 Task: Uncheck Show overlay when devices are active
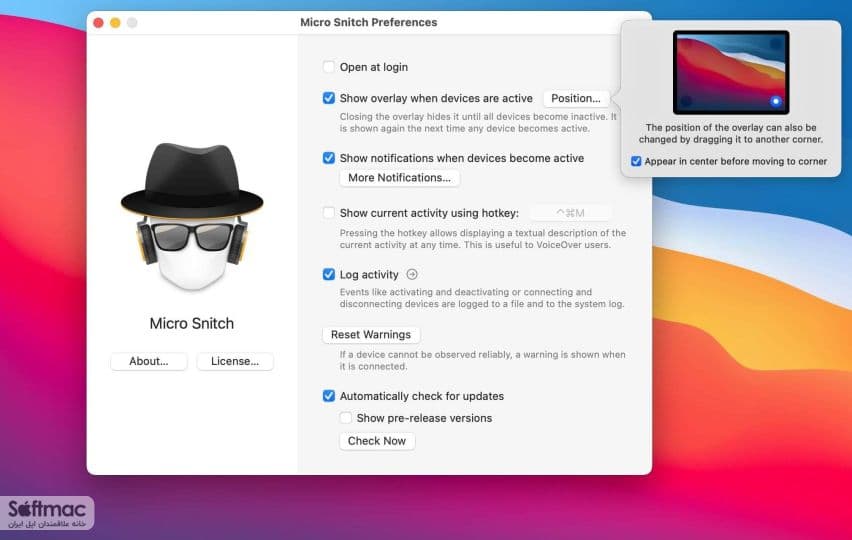[328, 98]
